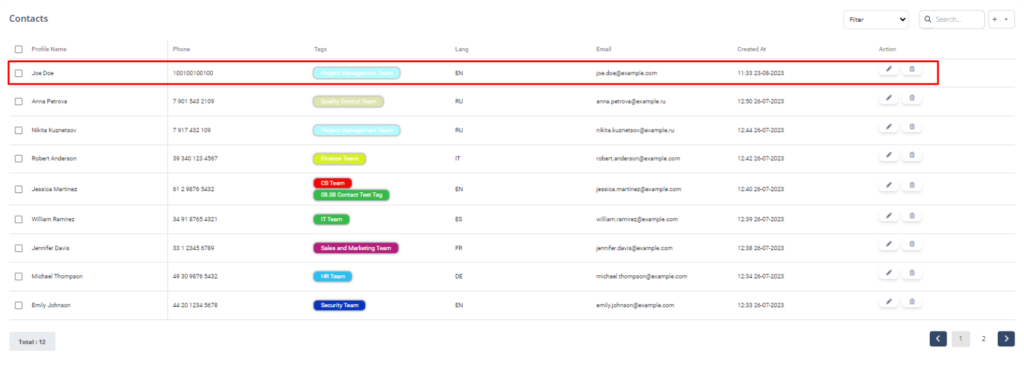Image resolution: width=1024 pixels, height=365 pixels.
Task: Click the 08.08 Contact Test Tag
Action: click(351, 195)
